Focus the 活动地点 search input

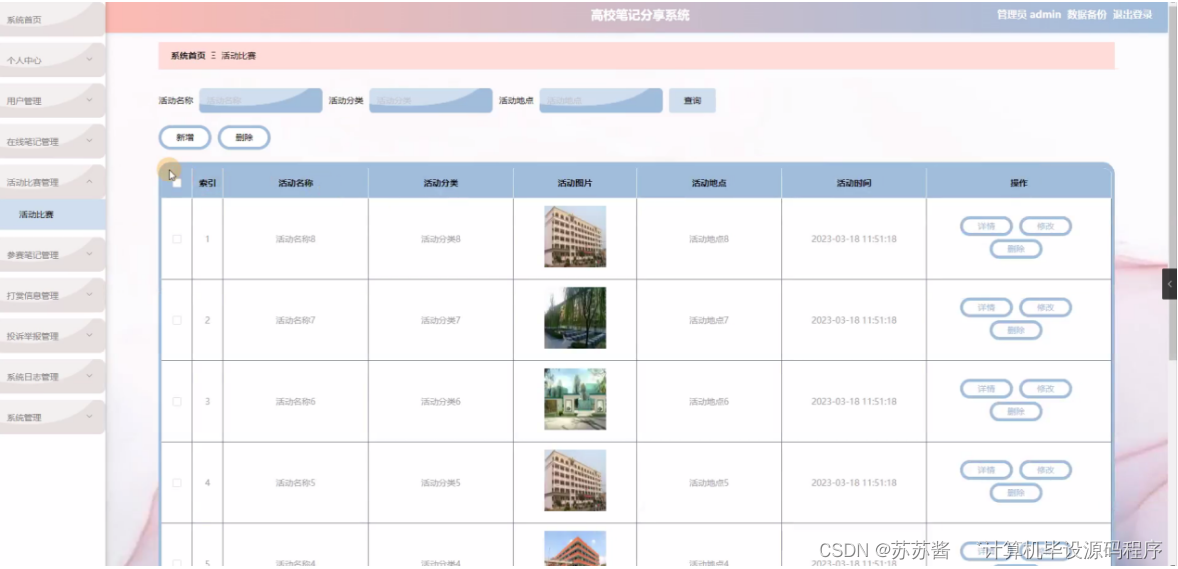tap(601, 101)
